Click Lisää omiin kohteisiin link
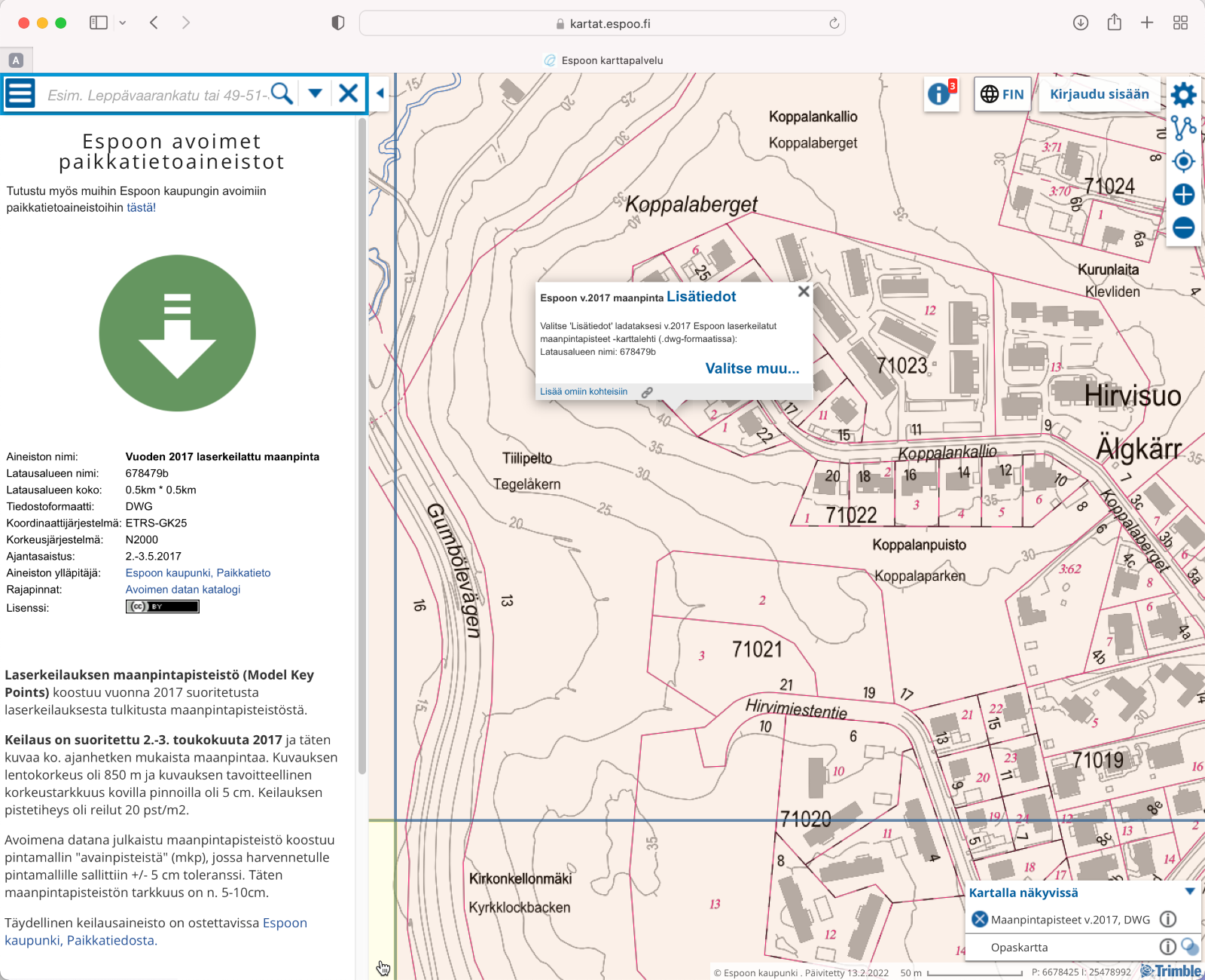The width and height of the screenshot is (1205, 980). [x=584, y=392]
